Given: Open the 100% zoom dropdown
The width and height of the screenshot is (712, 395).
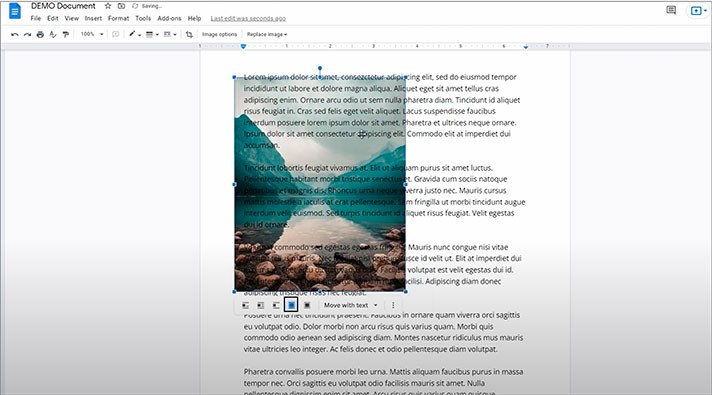Looking at the screenshot, I should pos(92,34).
